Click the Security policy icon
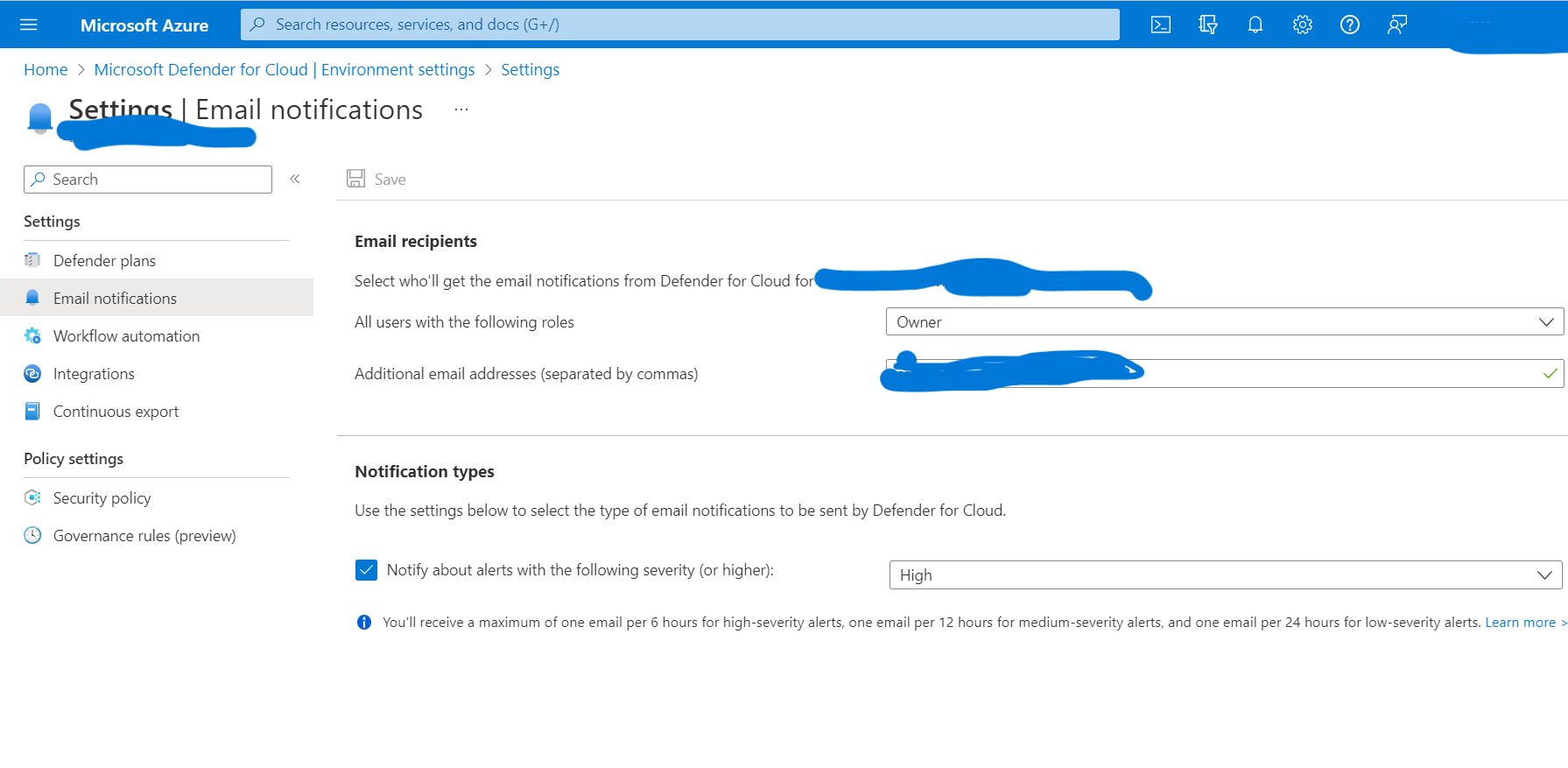This screenshot has width=1568, height=768. [32, 497]
